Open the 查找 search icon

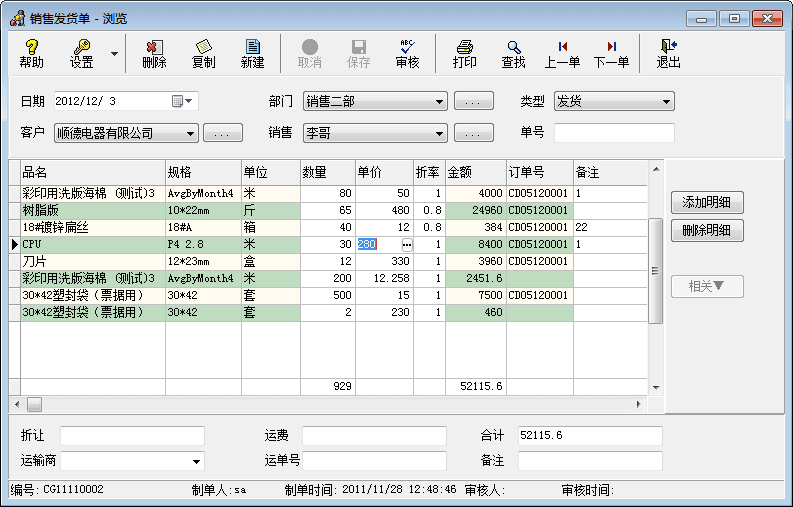tap(513, 54)
